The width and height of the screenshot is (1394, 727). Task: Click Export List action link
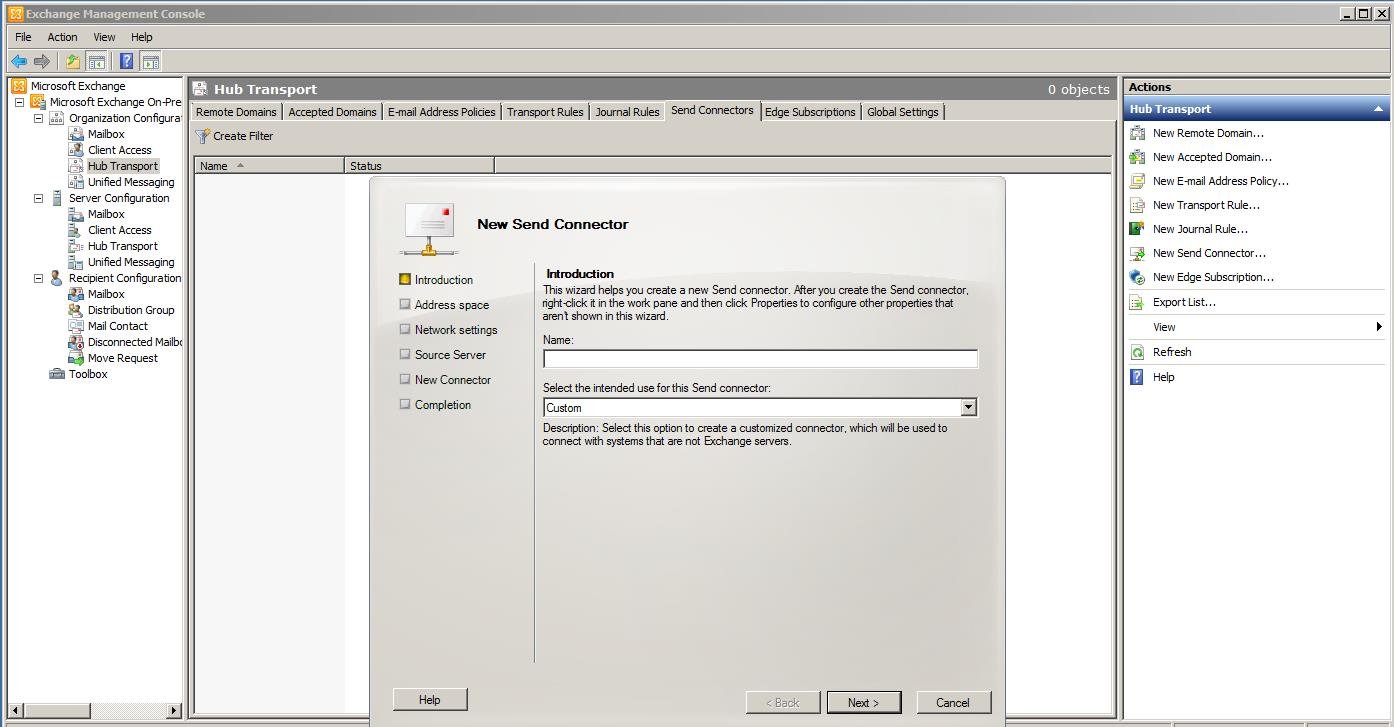click(x=1184, y=302)
